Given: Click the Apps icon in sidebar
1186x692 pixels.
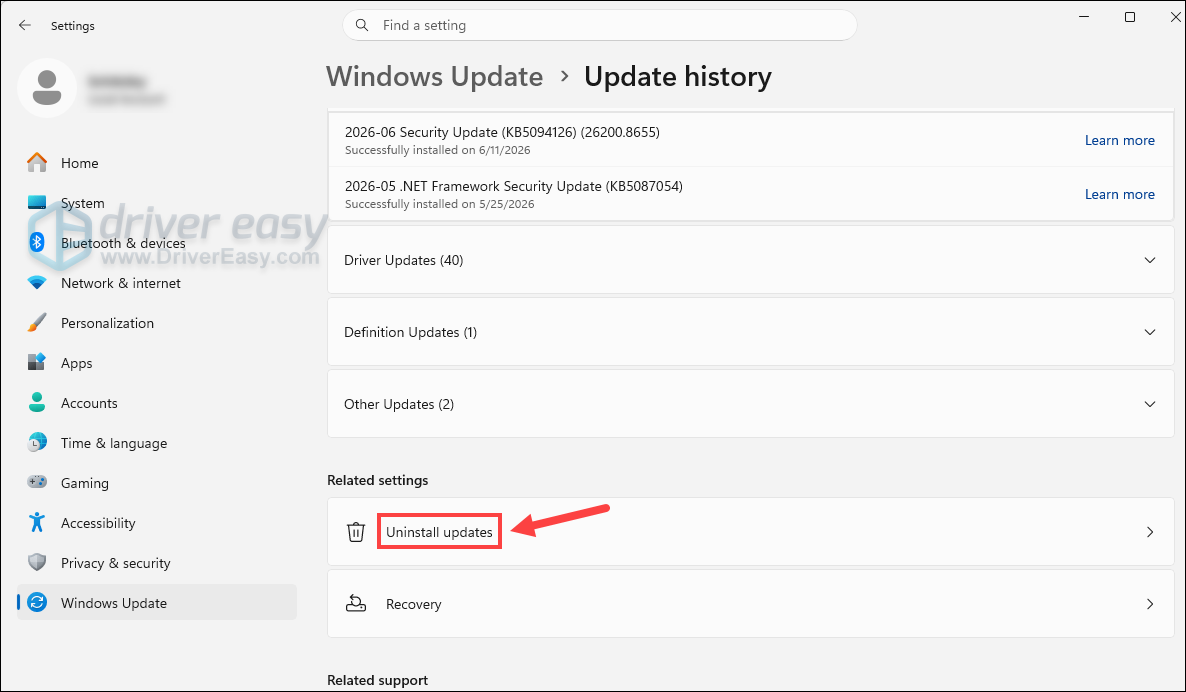Looking at the screenshot, I should 37,363.
